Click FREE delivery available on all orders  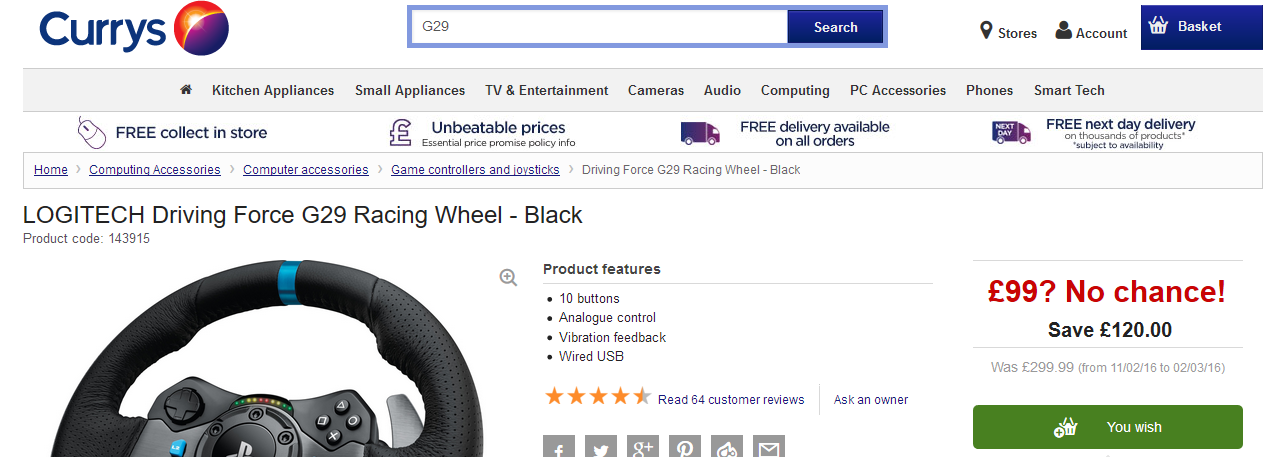click(814, 134)
